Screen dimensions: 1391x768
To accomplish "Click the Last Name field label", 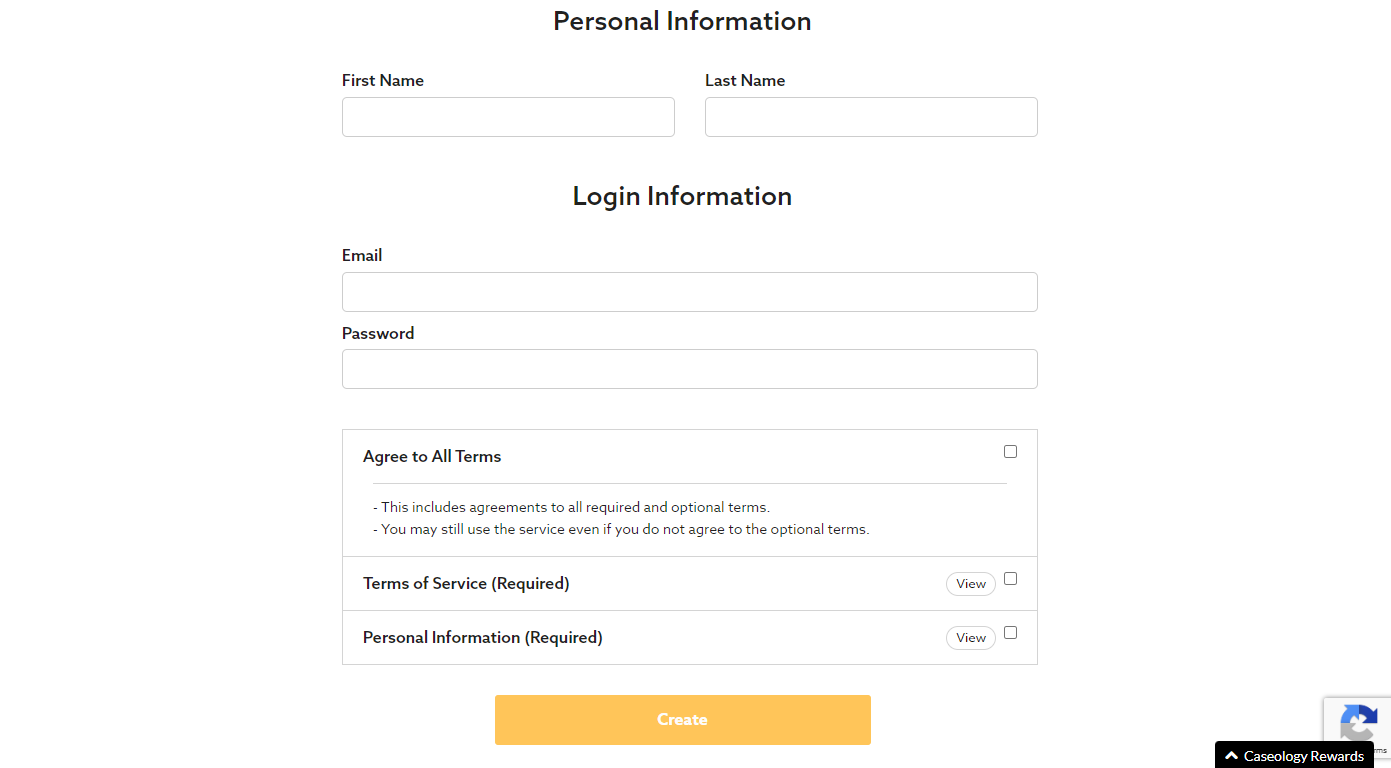I will [745, 80].
